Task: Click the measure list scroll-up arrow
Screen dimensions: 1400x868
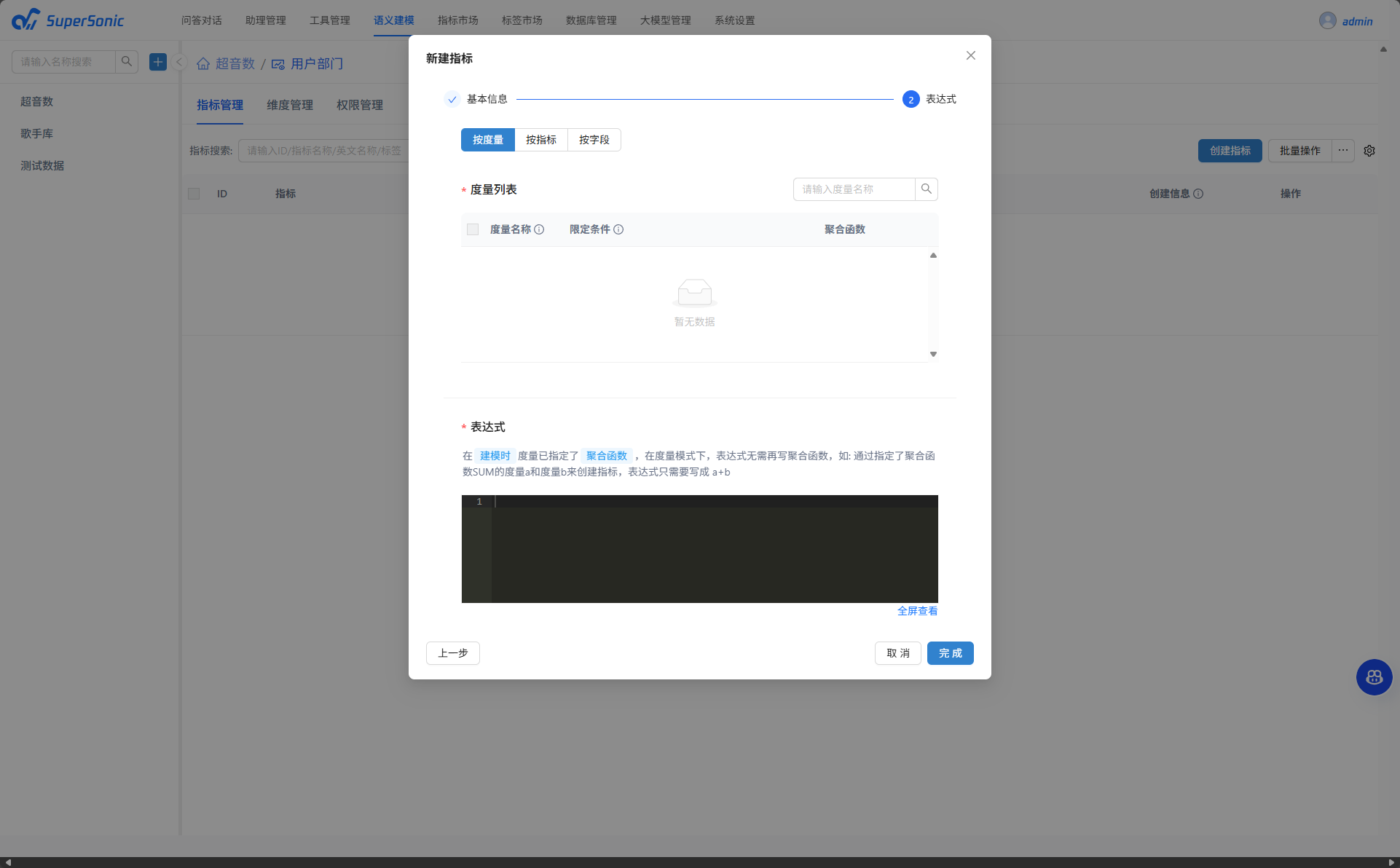Action: coord(933,256)
